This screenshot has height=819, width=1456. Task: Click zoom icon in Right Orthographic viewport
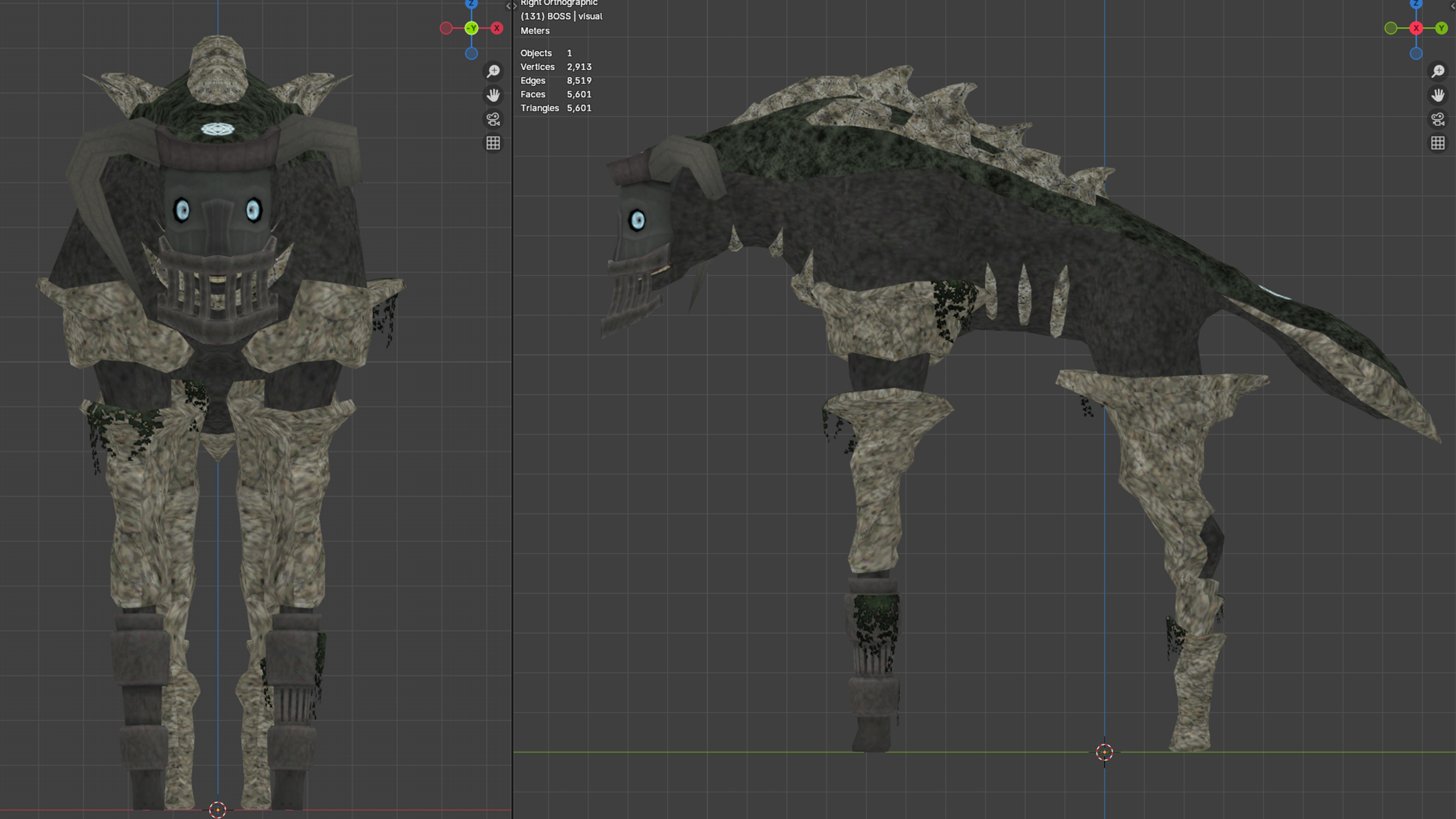point(1438,71)
